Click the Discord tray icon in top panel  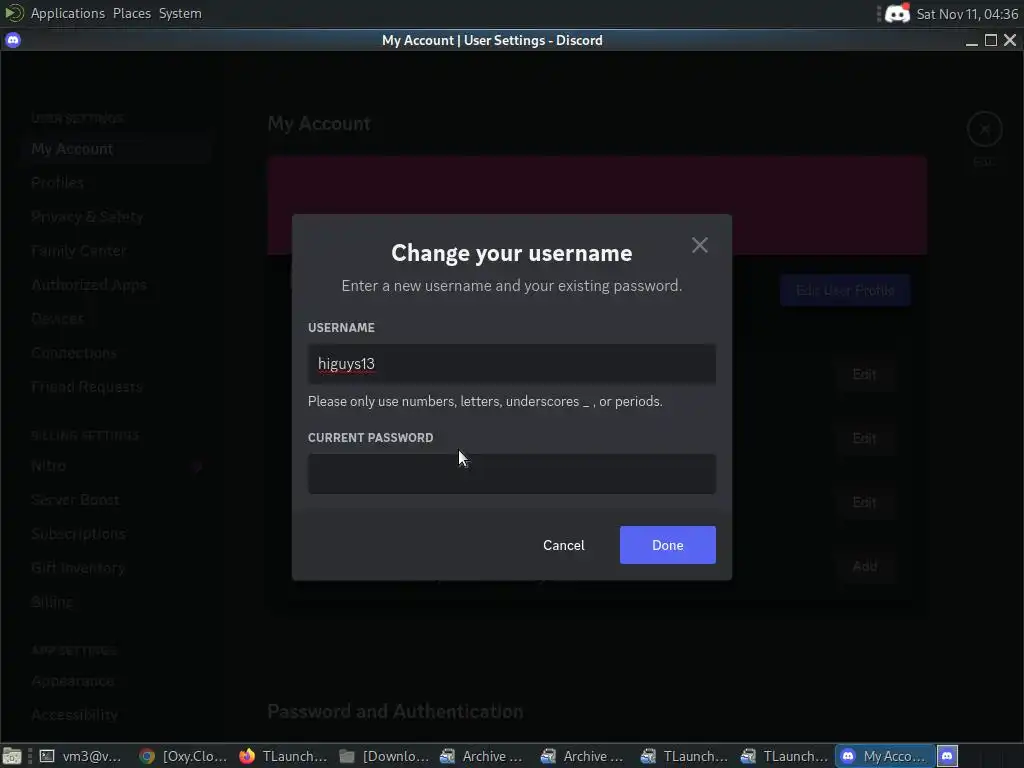pos(897,14)
